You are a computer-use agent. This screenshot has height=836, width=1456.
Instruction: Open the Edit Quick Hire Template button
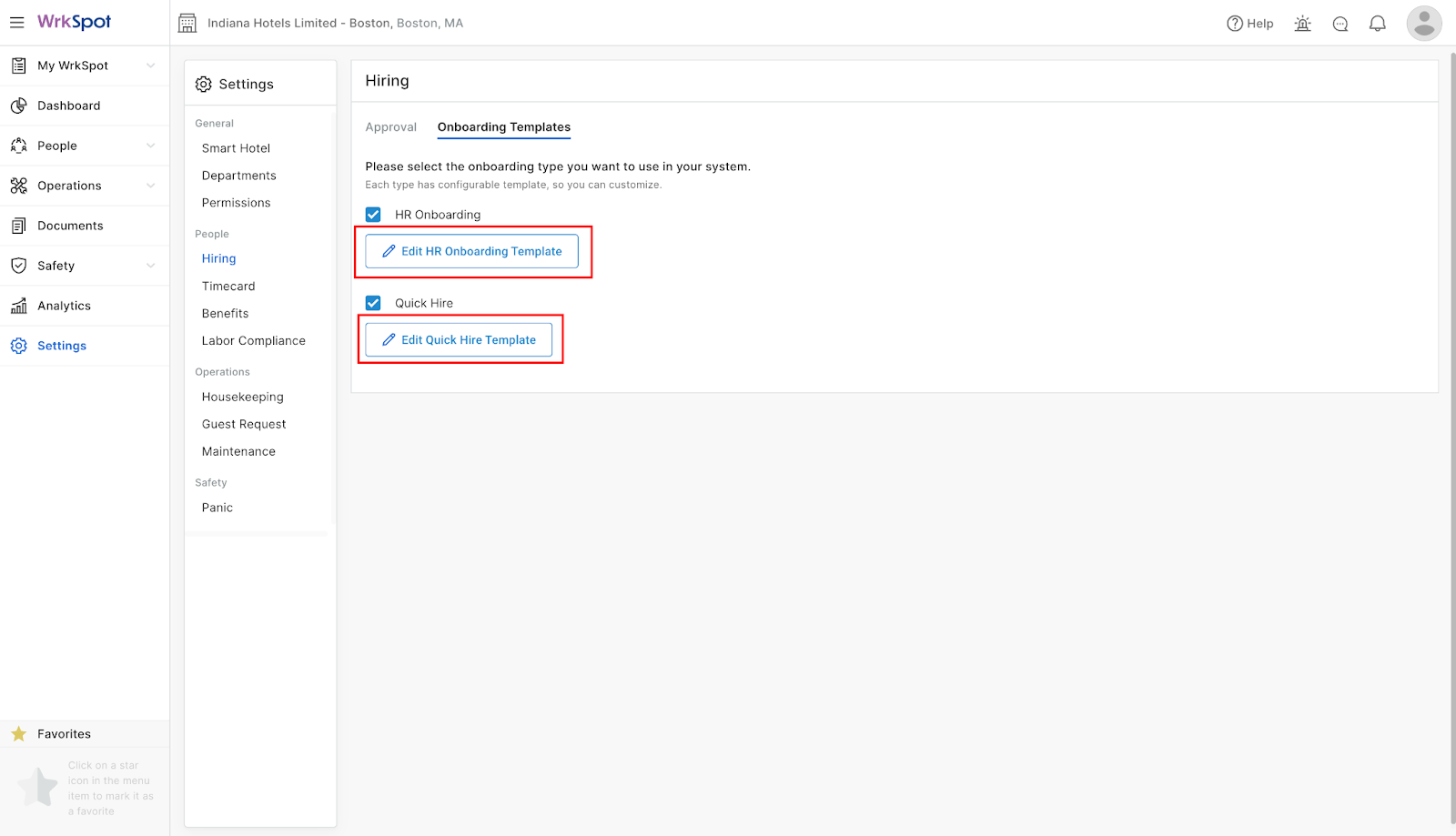click(x=459, y=339)
